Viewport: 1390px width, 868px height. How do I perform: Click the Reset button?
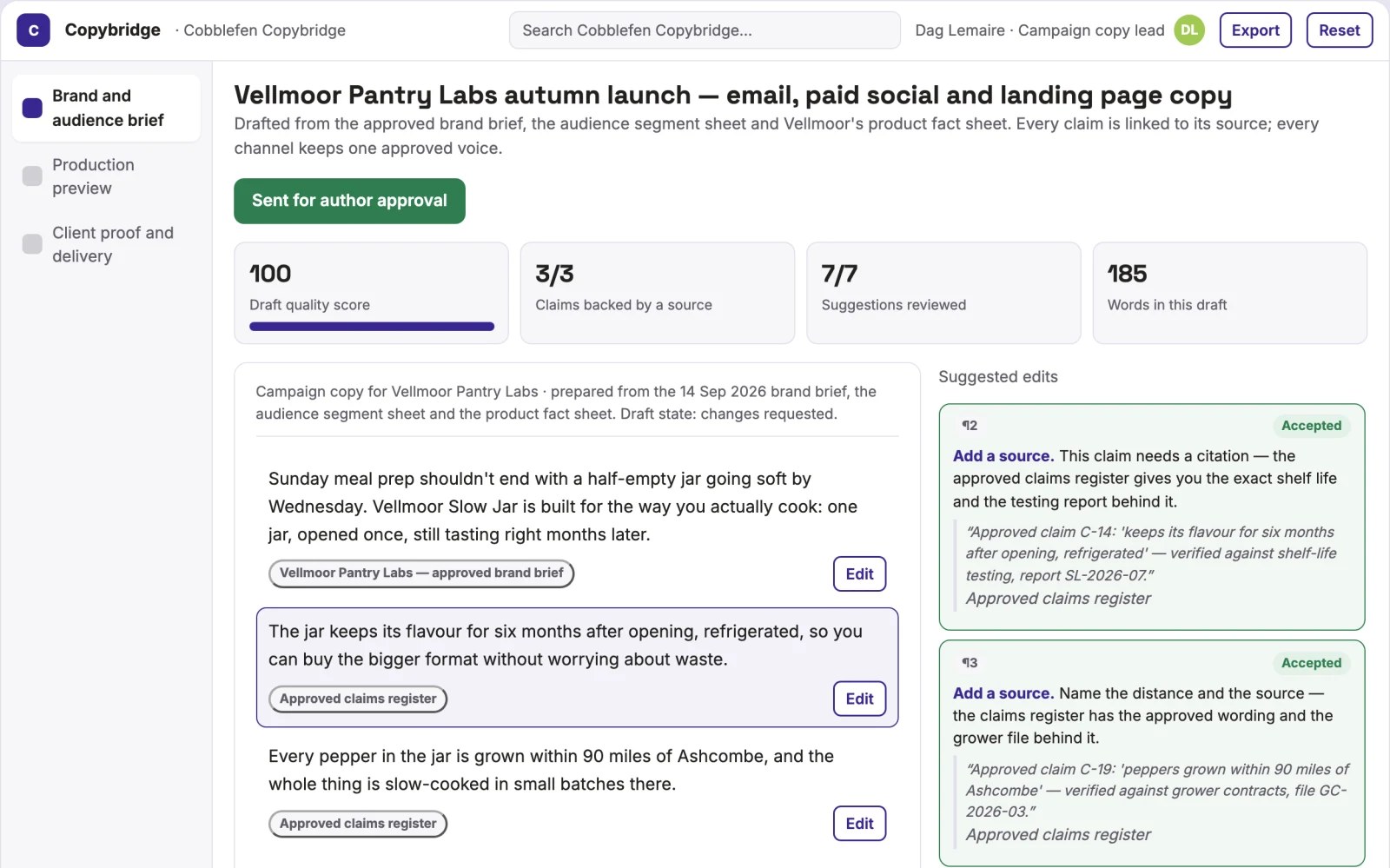click(1339, 30)
